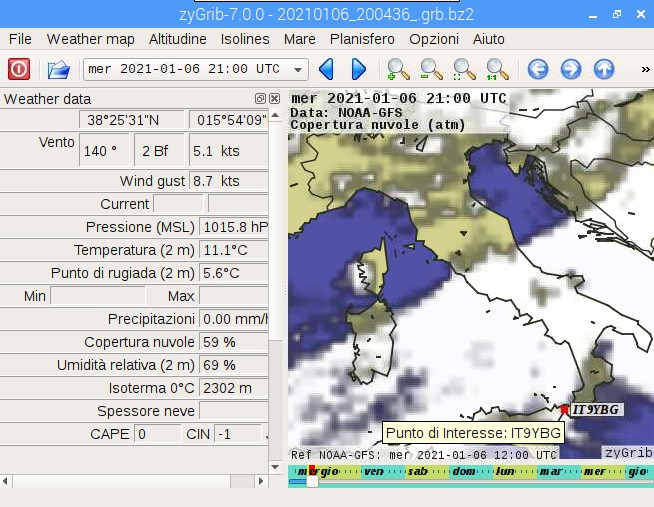Expand the toolbar overflow chevron
This screenshot has height=507, width=654.
point(645,70)
